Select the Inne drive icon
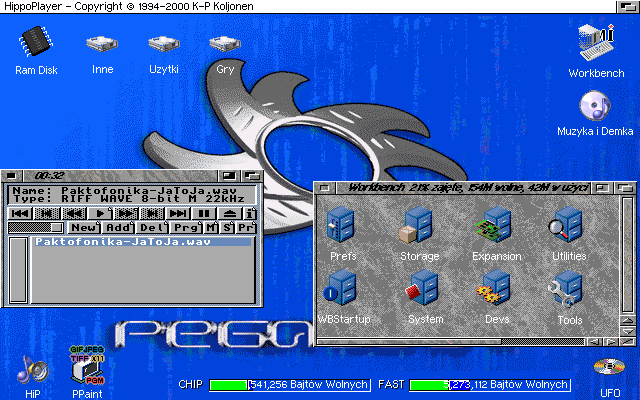The image size is (640, 400). click(102, 44)
